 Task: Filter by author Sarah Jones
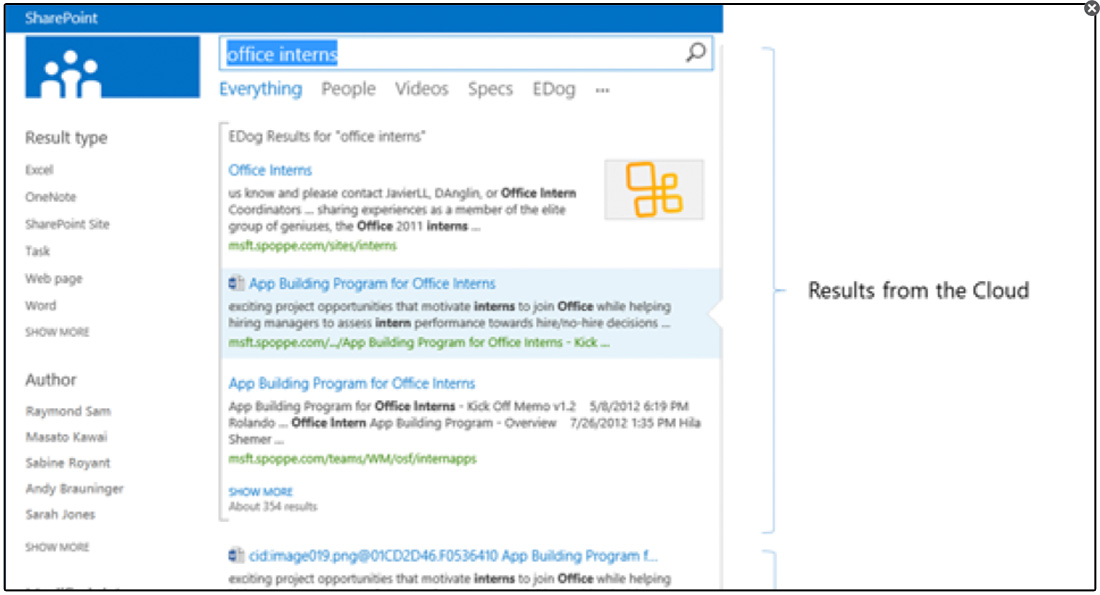click(x=60, y=514)
